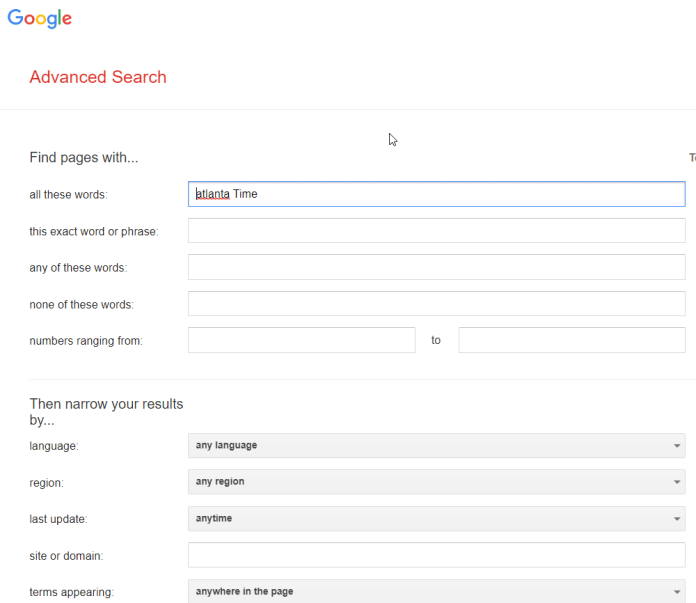Click the 'site or domain:' label text
696x603 pixels.
click(67, 556)
